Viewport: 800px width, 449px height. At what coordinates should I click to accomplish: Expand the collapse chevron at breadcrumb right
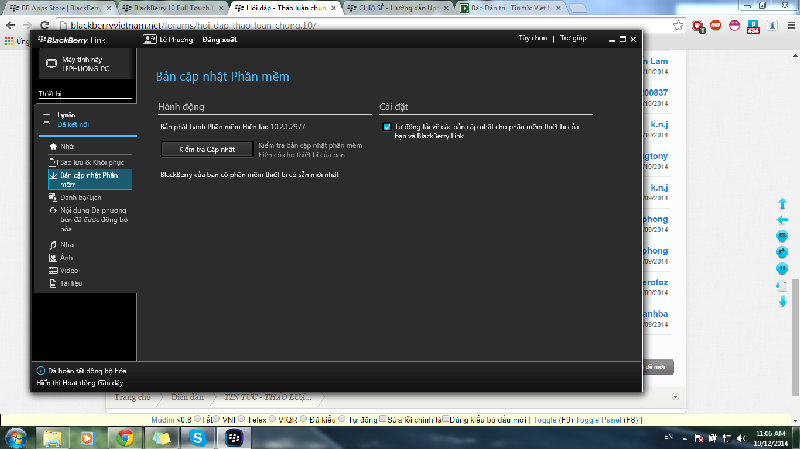coord(676,396)
